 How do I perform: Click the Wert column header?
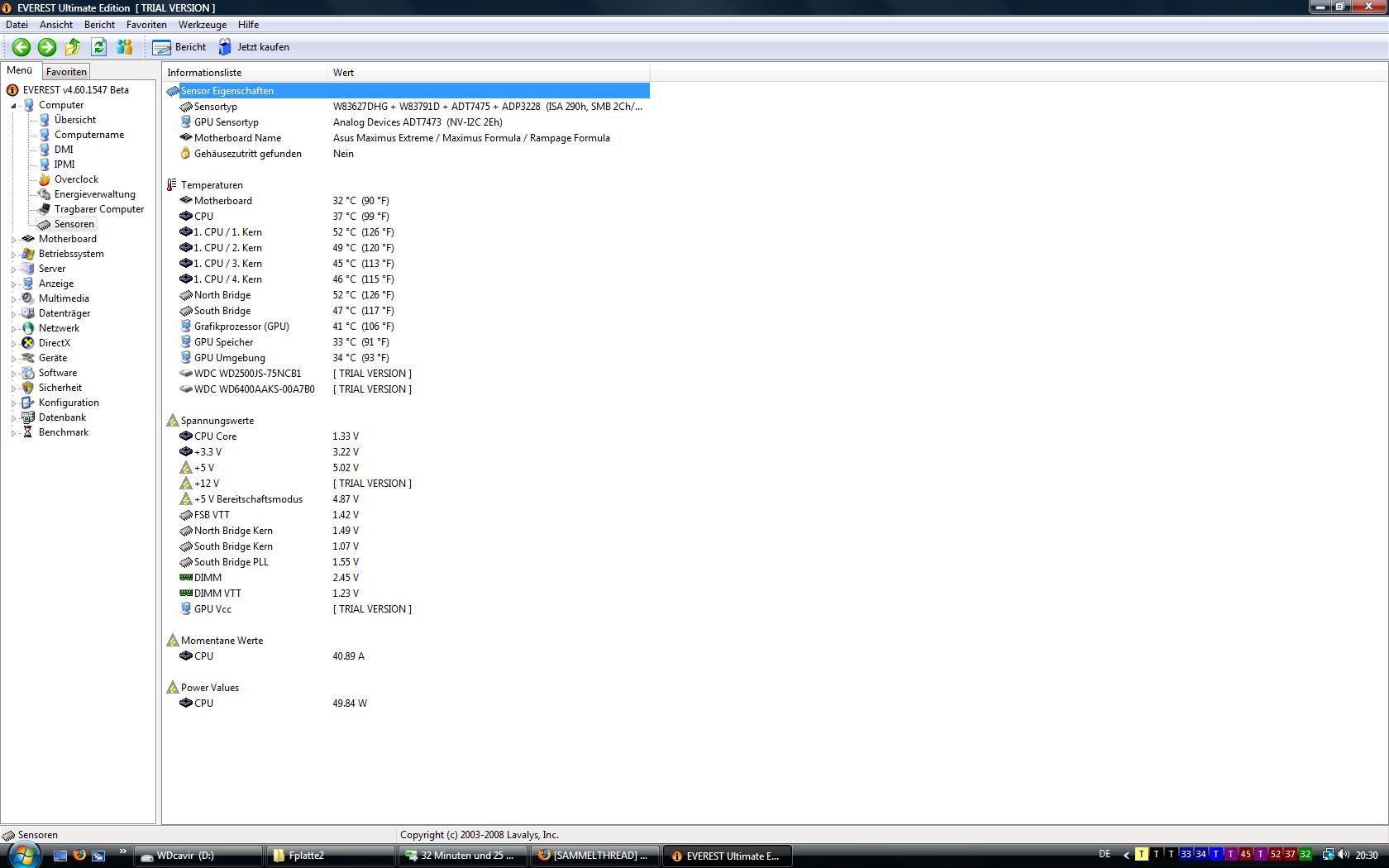point(488,73)
